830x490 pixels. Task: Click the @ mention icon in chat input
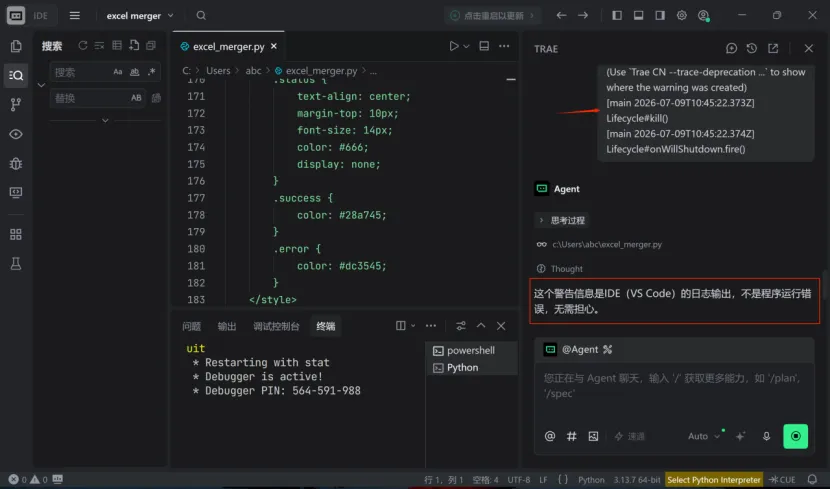click(x=550, y=436)
